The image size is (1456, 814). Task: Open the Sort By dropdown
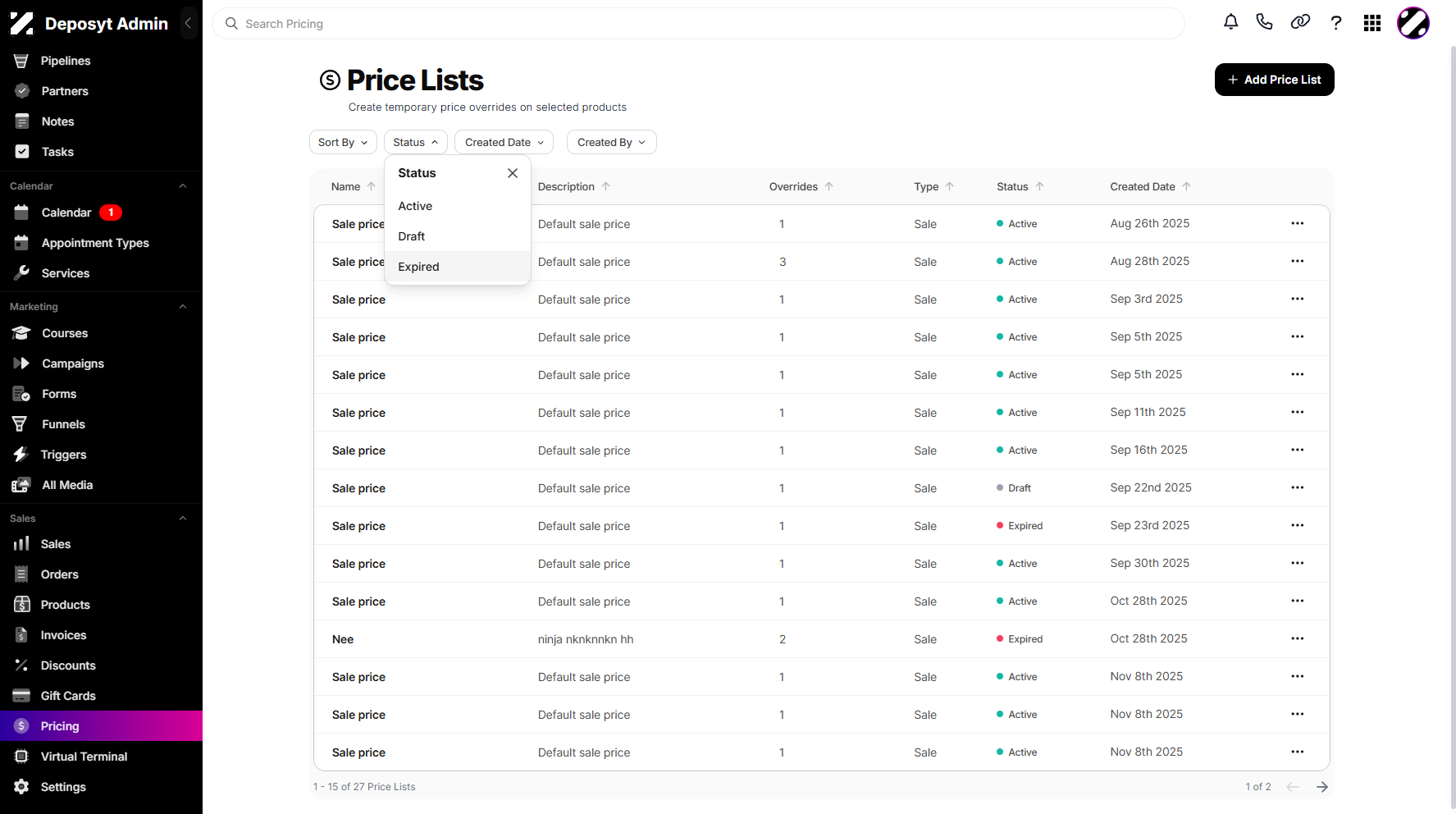point(343,142)
